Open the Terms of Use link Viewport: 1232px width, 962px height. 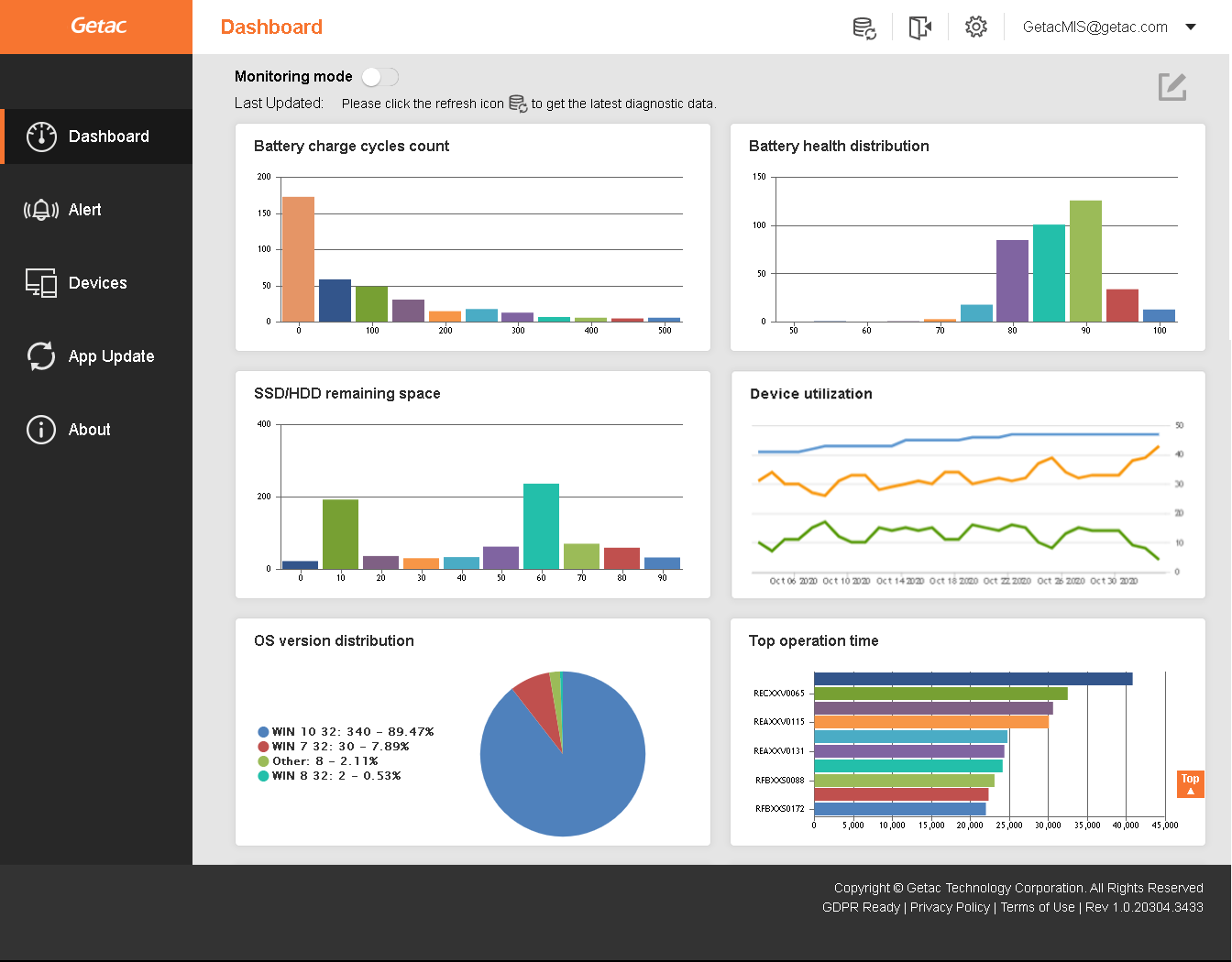click(1038, 907)
